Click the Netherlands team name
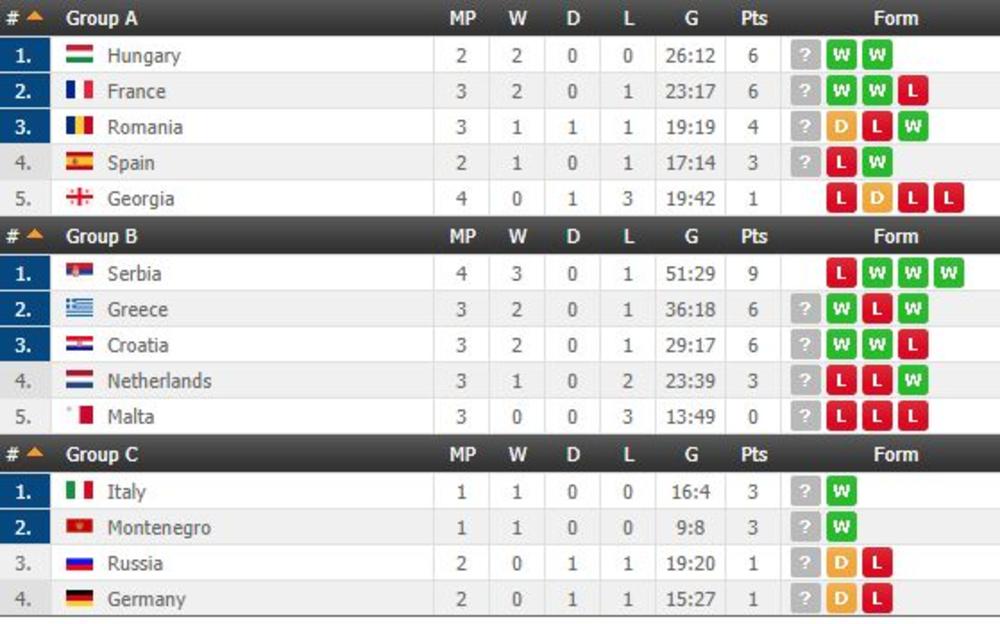Image resolution: width=1000 pixels, height=624 pixels. point(159,381)
